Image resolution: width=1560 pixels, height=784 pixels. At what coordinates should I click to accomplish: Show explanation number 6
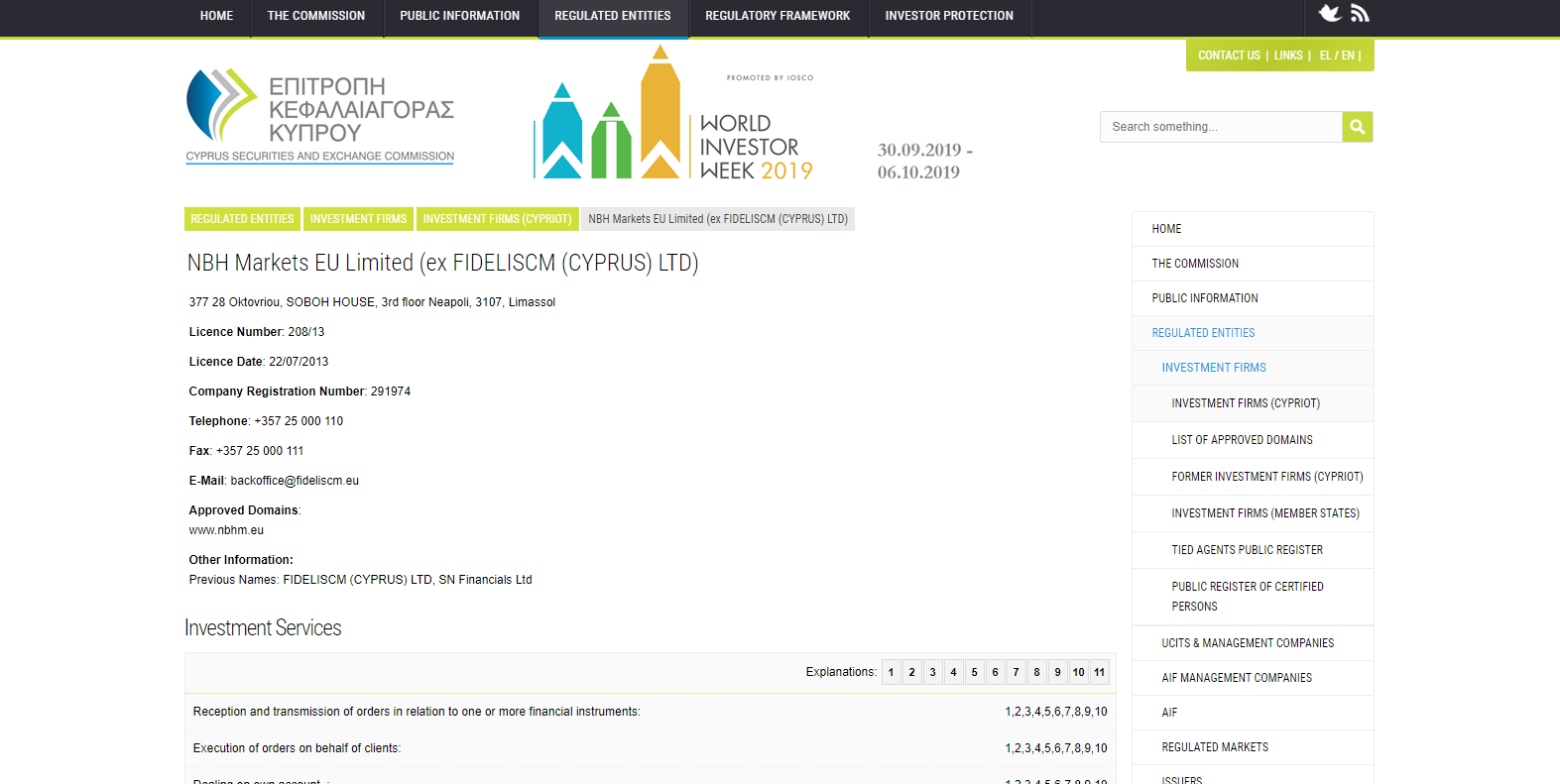point(996,672)
